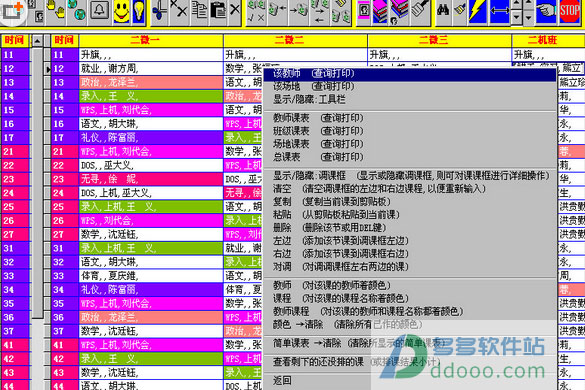The image size is (585, 390).
Task: Choose 教师课程 coloring menu entry
Action: click(410, 312)
